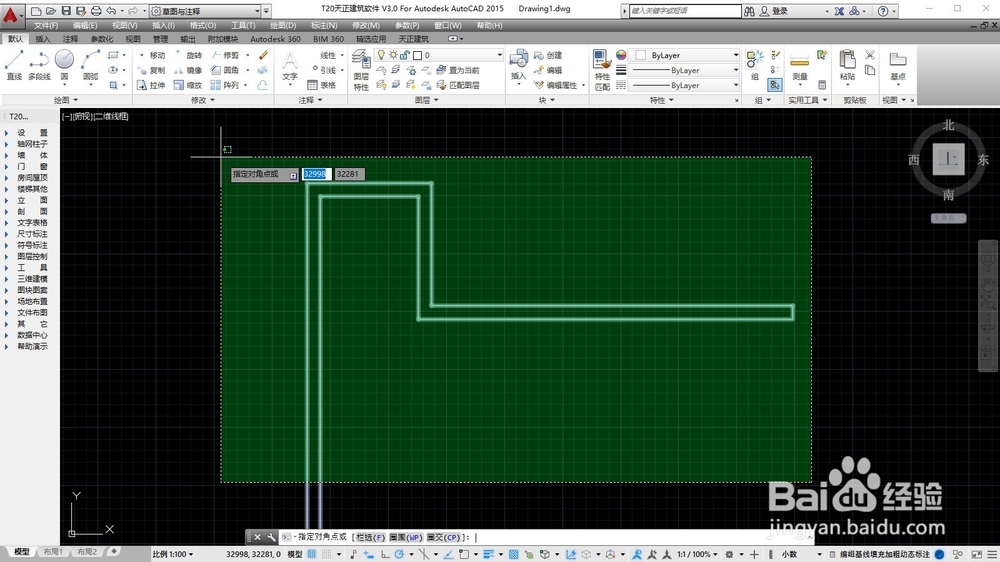The height and width of the screenshot is (562, 1000).
Task: Click the Save icon in quick access toolbar
Action: pos(66,11)
